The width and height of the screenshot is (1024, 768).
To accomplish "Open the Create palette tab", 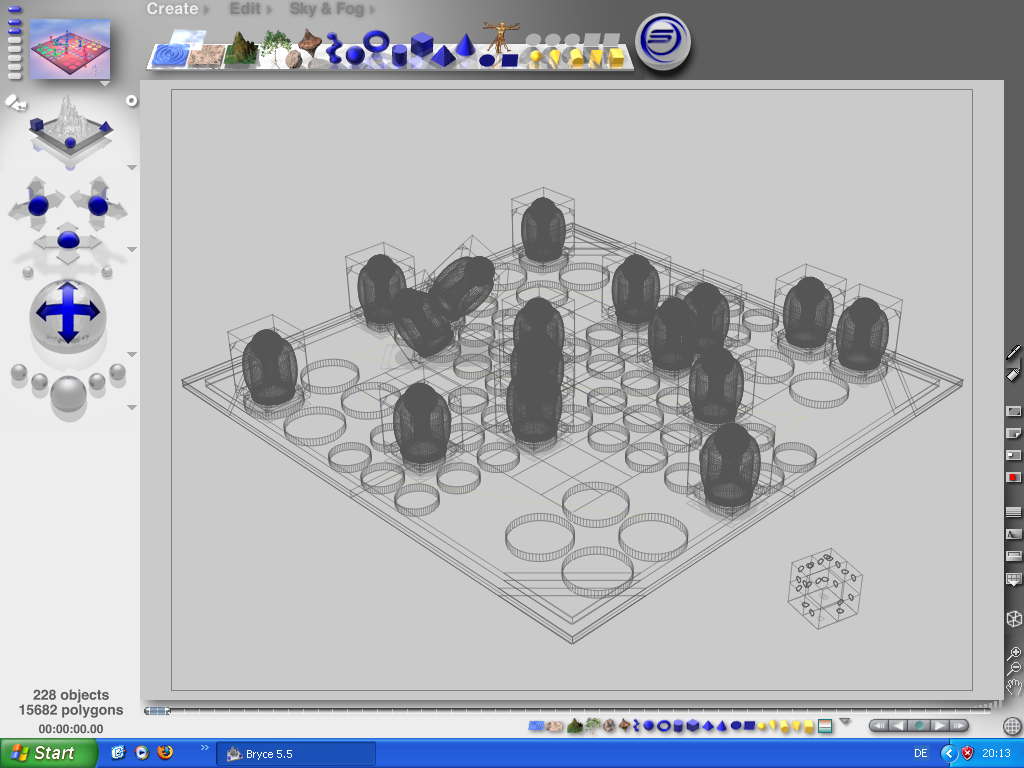I will click(x=172, y=9).
